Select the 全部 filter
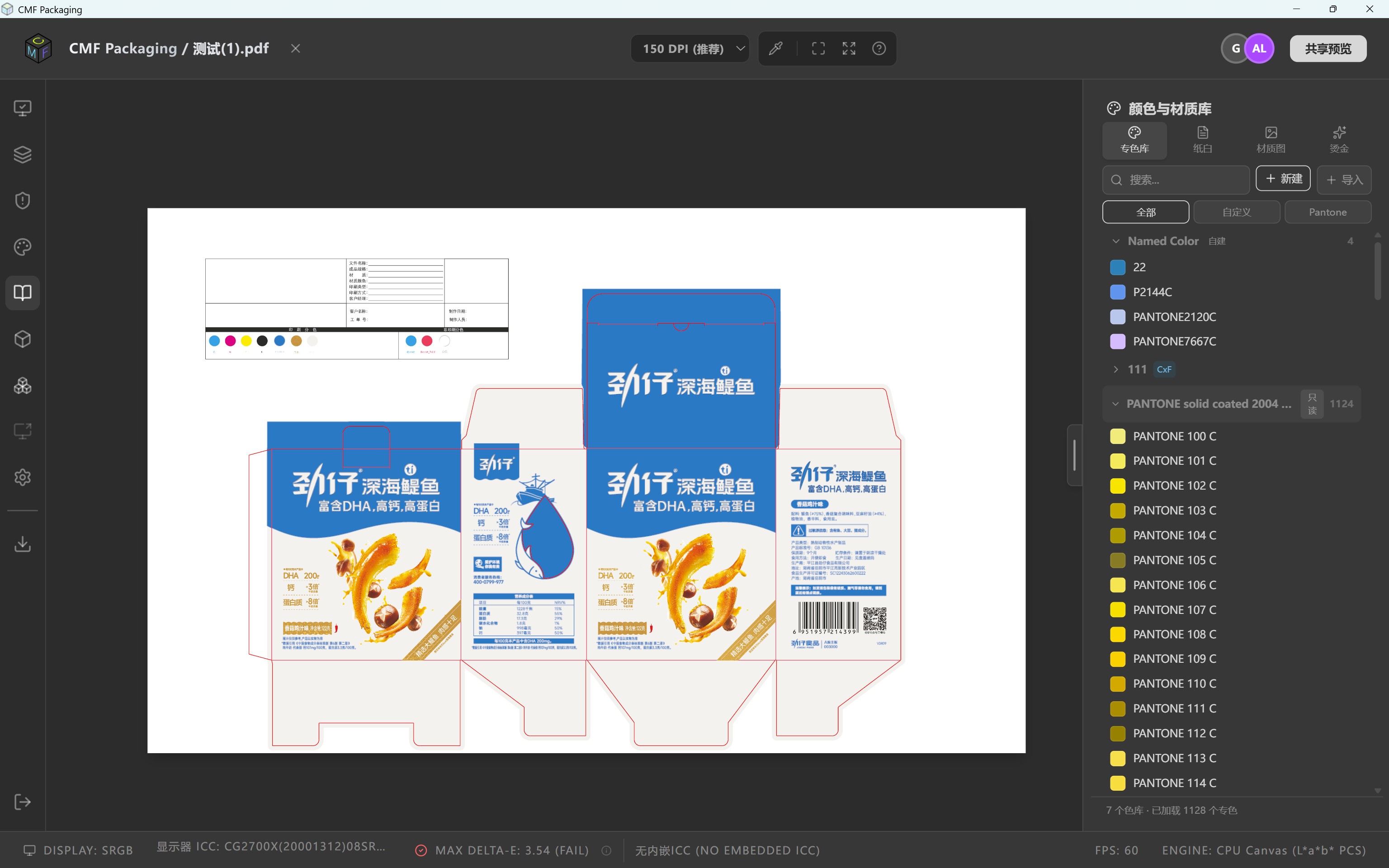The height and width of the screenshot is (868, 1389). (1146, 212)
